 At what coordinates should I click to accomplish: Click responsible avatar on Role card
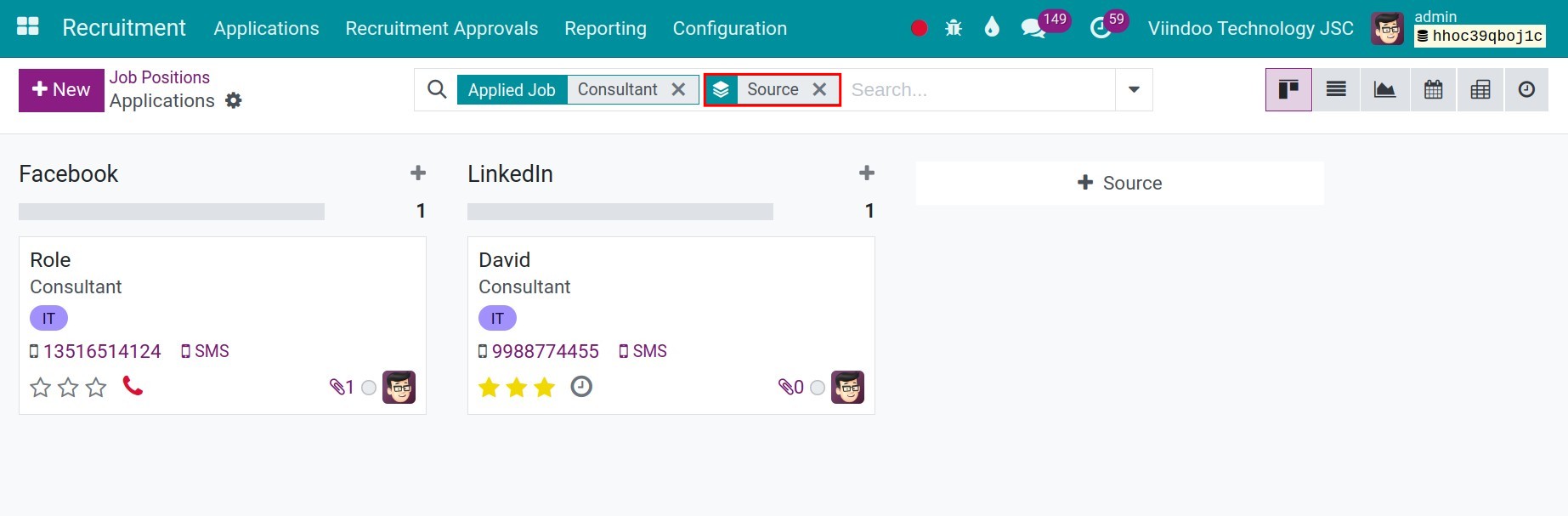399,387
